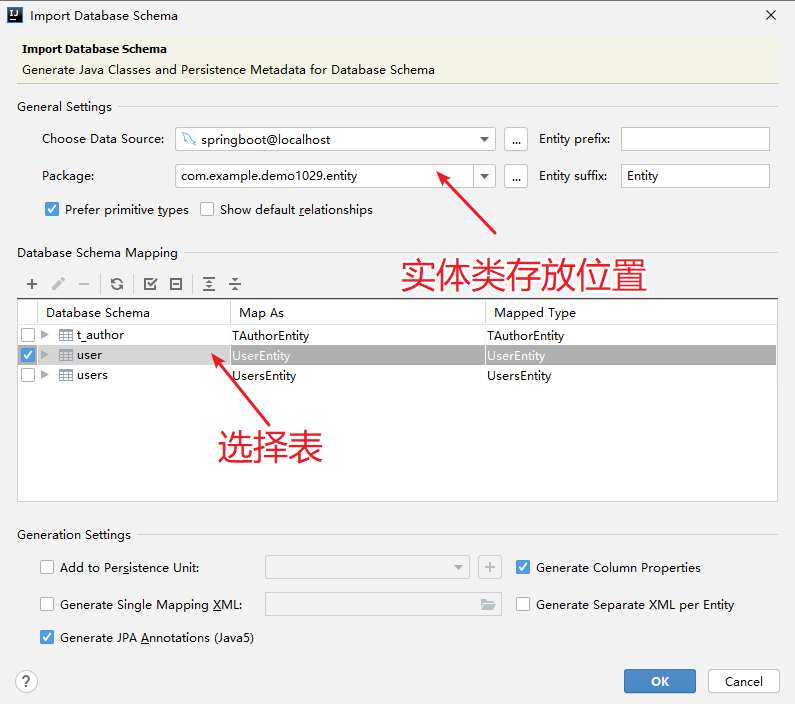Select the t_author table name
The height and width of the screenshot is (704, 795).
point(100,335)
